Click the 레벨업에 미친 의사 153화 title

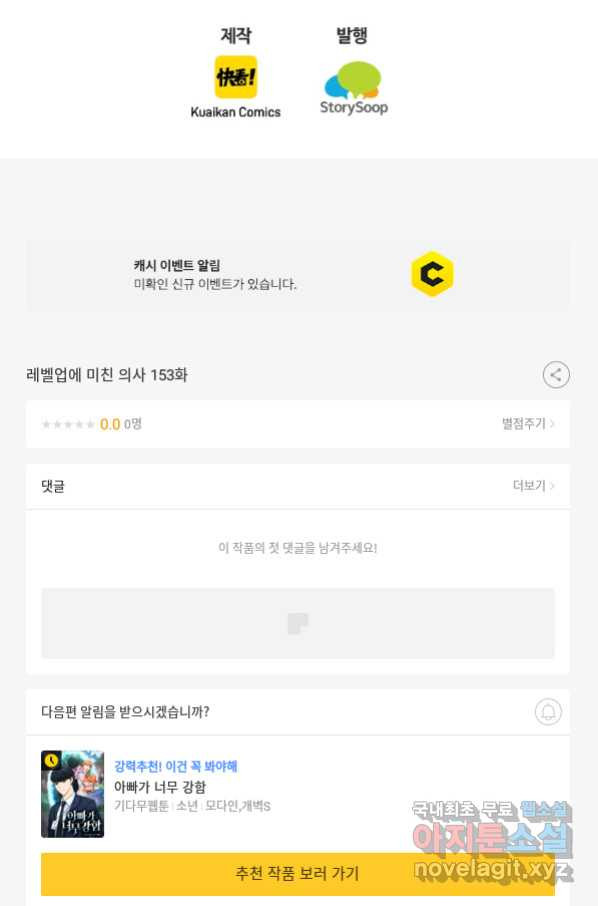107,375
